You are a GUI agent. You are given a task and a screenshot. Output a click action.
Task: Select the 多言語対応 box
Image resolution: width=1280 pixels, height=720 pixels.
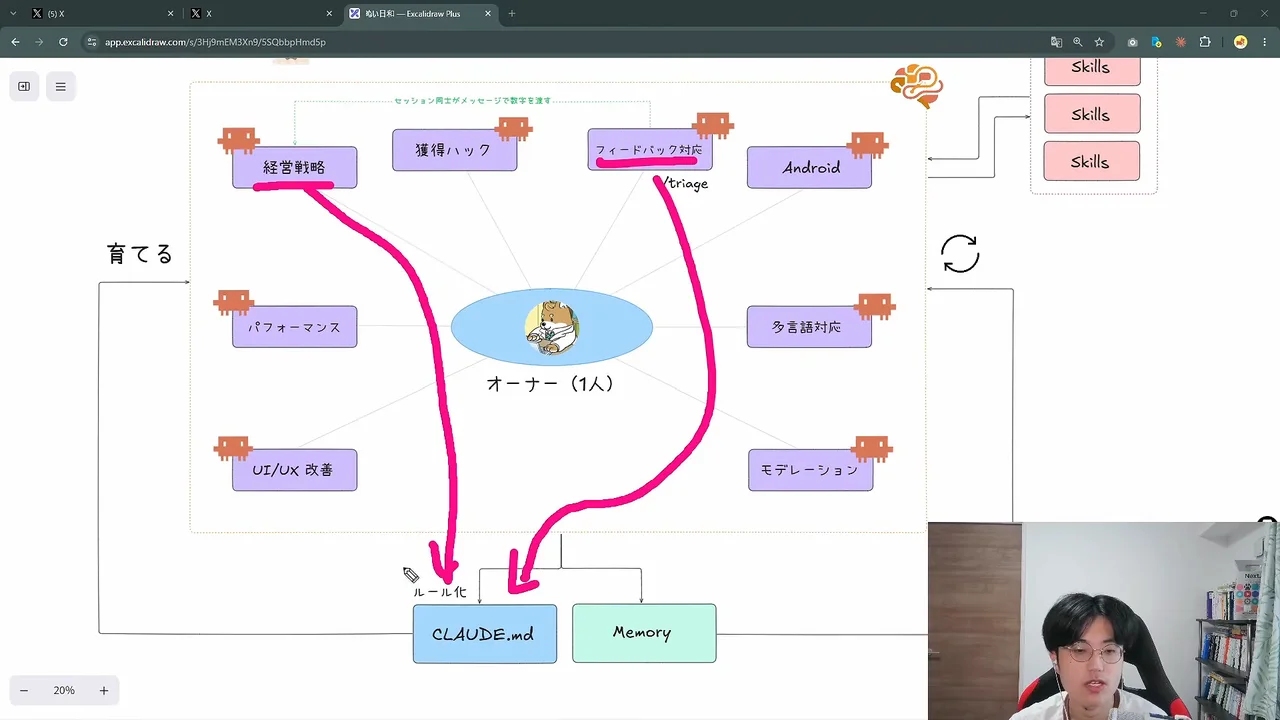[809, 327]
